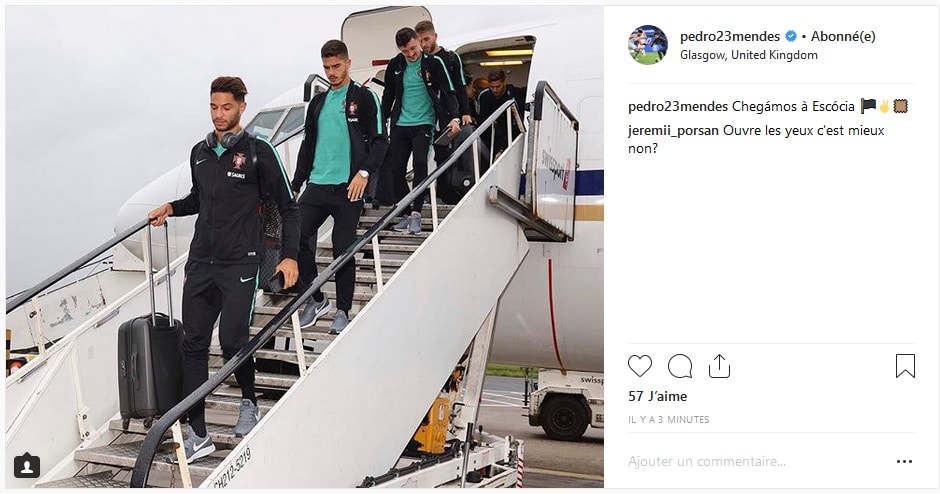Image resolution: width=940 pixels, height=494 pixels.
Task: Share the post using the upload arrow icon
Action: click(x=719, y=366)
